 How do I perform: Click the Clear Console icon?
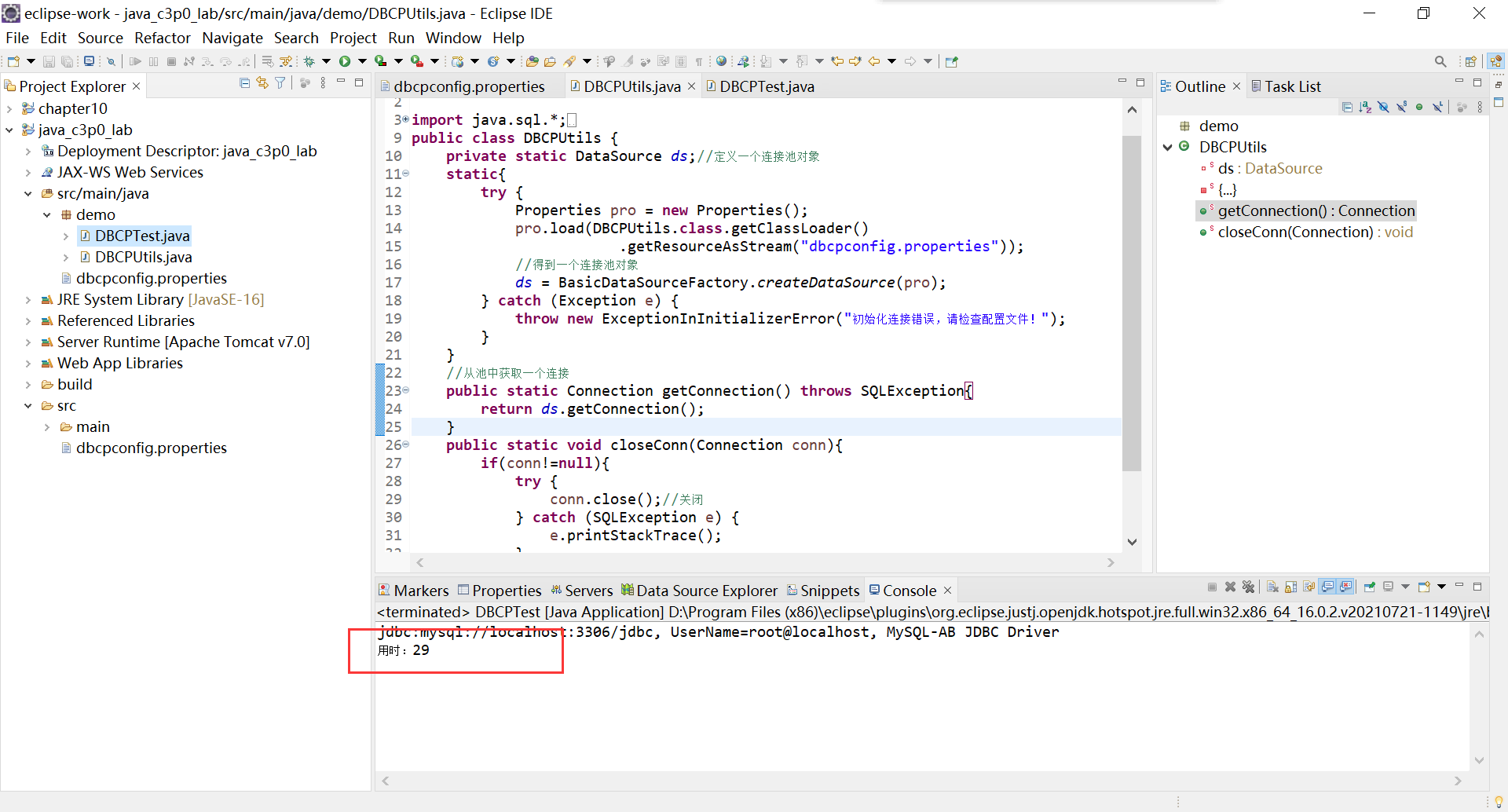(x=1273, y=587)
